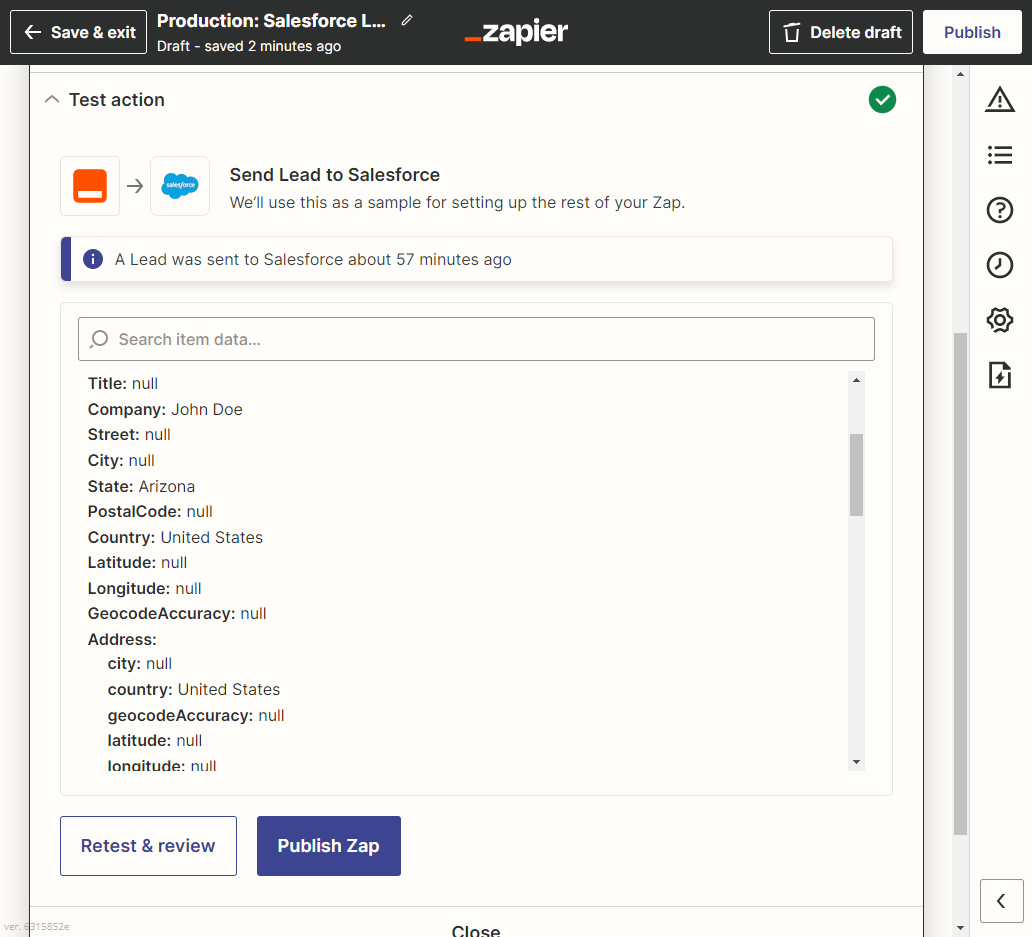Open the file lightning-bolt panel
The height and width of the screenshot is (937, 1032).
1000,375
